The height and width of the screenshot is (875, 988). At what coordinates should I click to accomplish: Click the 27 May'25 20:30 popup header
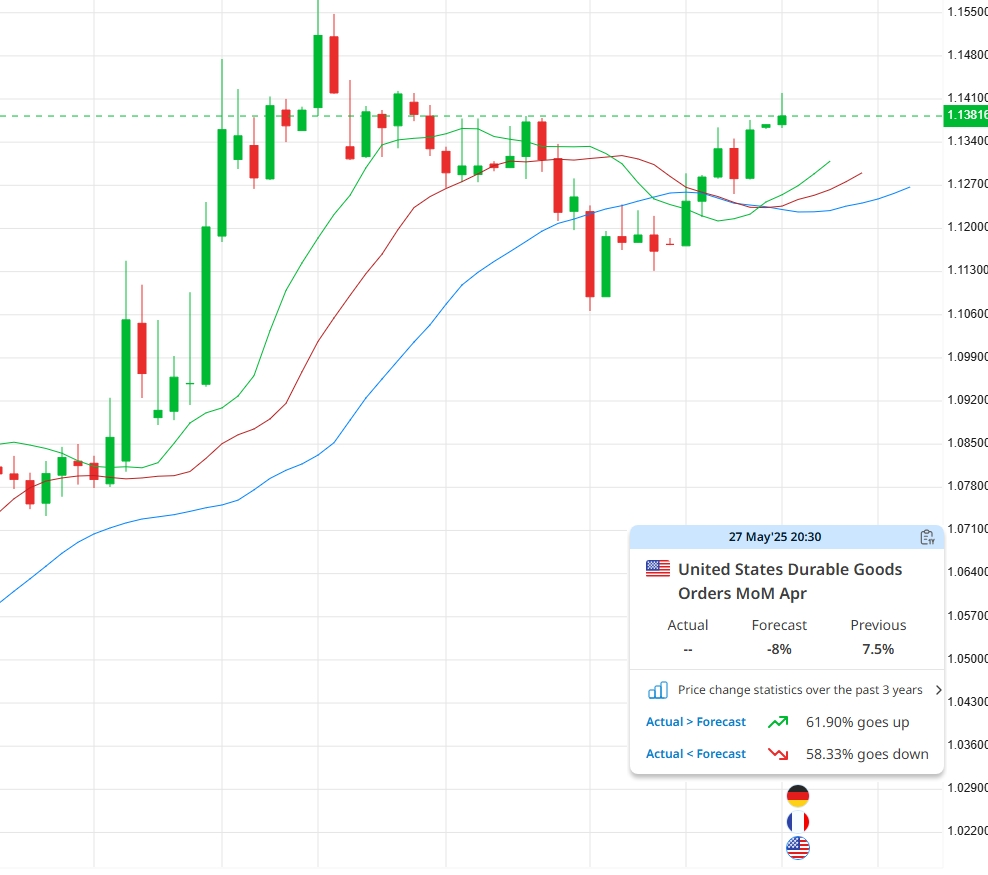775,537
